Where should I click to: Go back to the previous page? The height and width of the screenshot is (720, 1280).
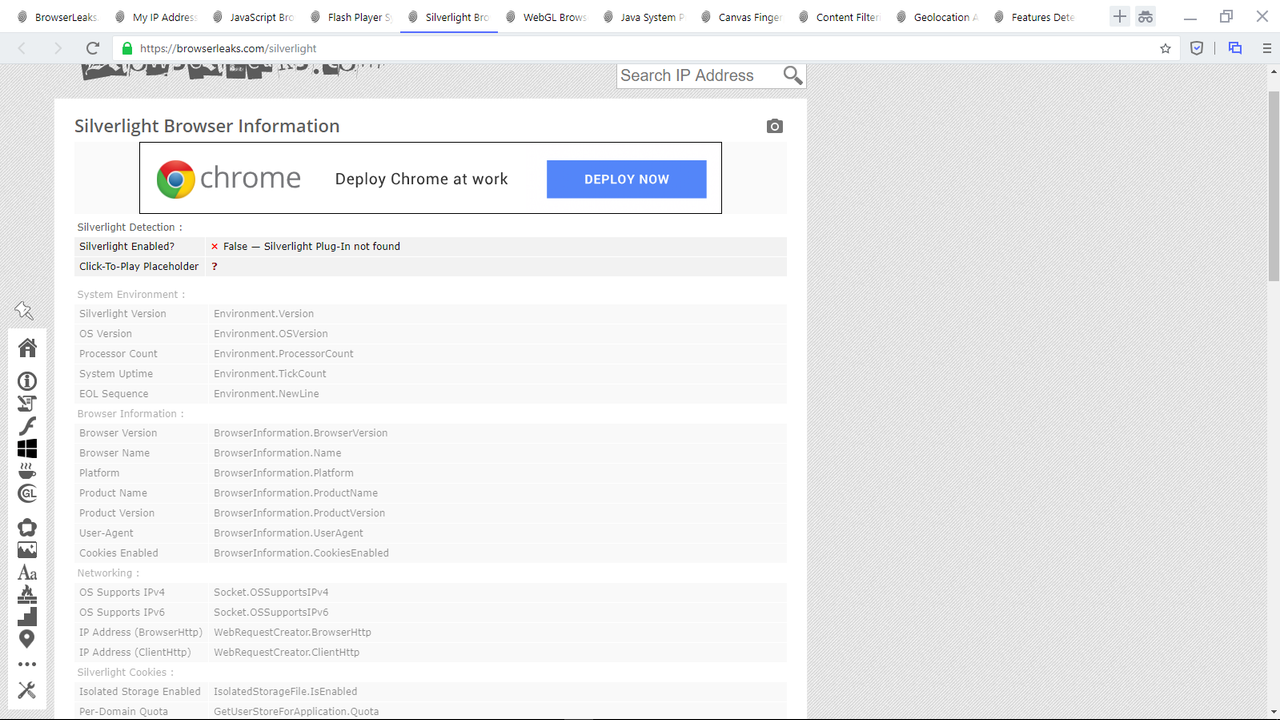click(x=22, y=48)
